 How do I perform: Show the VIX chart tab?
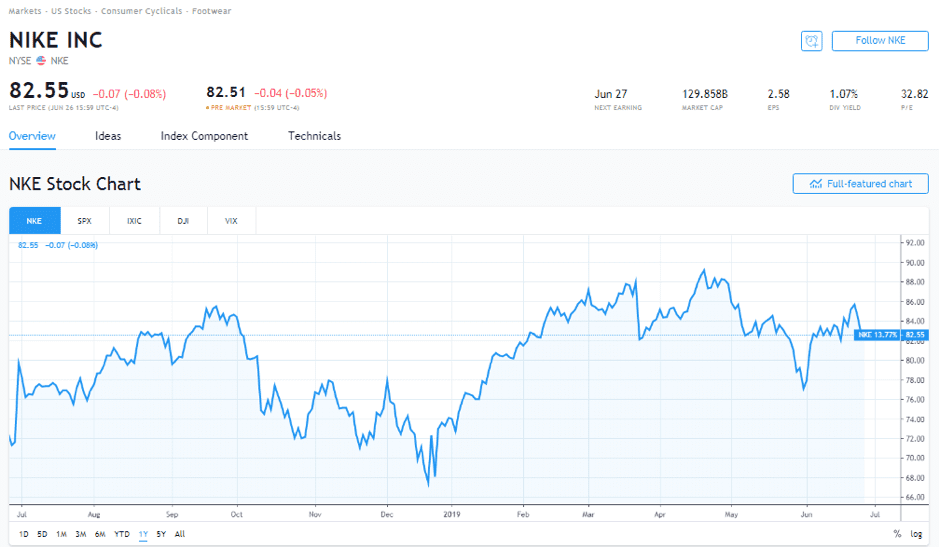231,221
